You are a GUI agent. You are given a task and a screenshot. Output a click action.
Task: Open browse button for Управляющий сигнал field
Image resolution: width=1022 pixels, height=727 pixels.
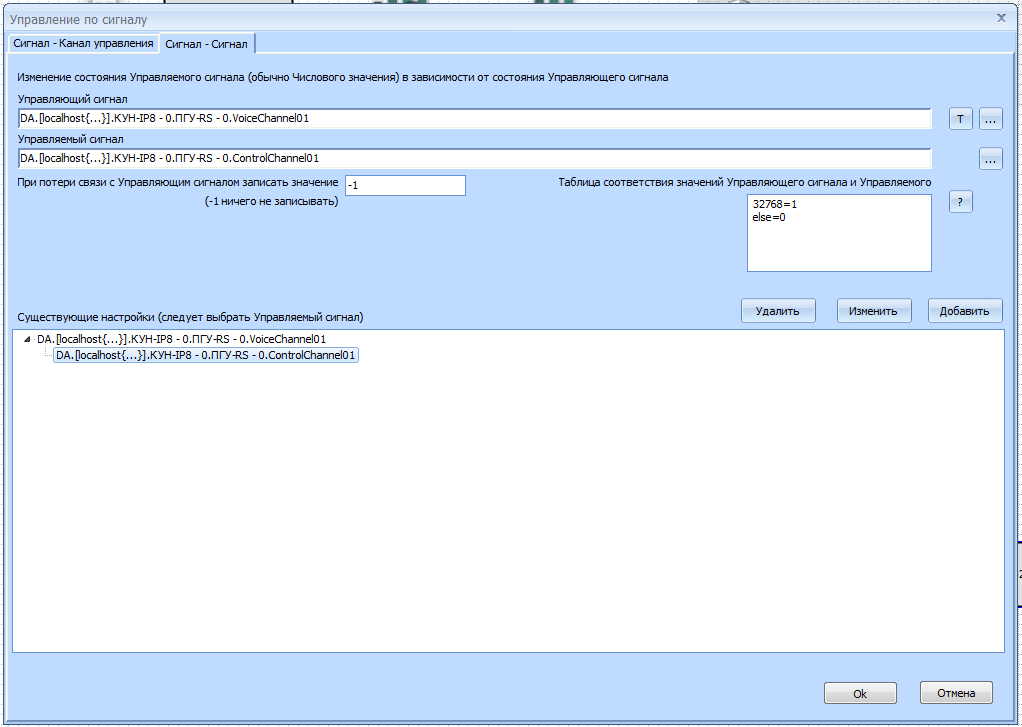pos(990,119)
